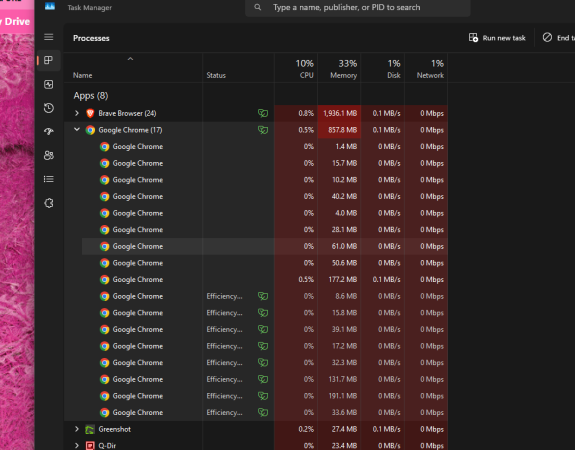
Task: Select the Q-Dir process row
Action: [x=256, y=445]
